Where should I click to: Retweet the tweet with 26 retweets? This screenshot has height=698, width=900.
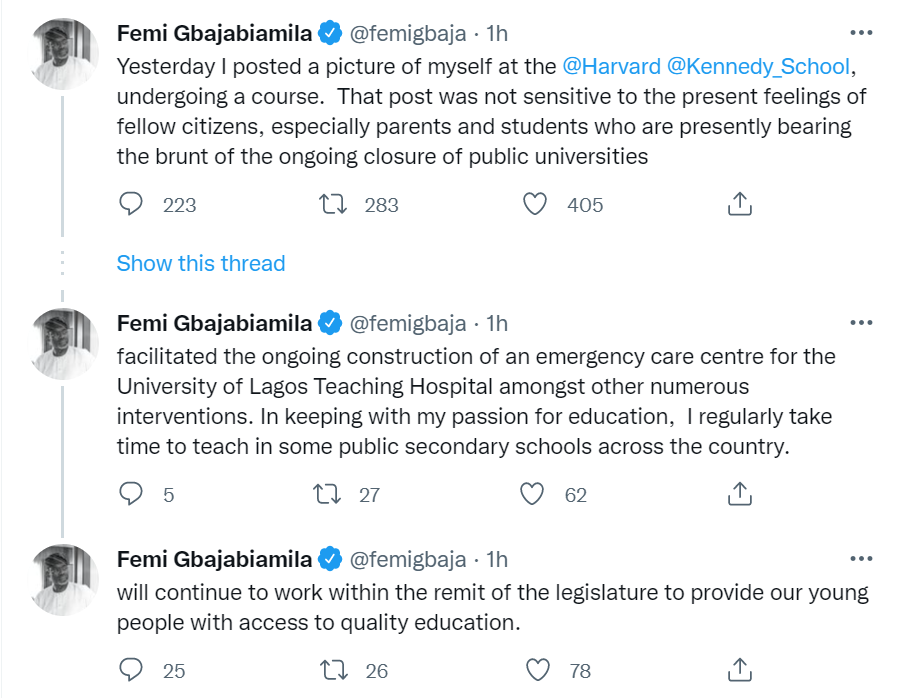pyautogui.click(x=329, y=670)
